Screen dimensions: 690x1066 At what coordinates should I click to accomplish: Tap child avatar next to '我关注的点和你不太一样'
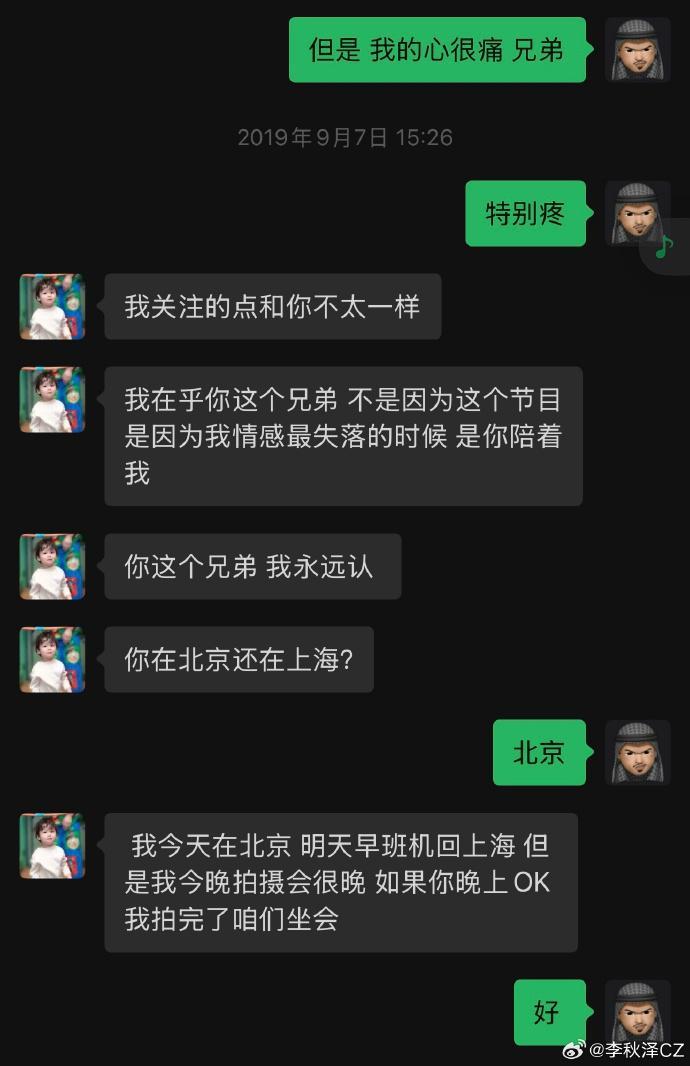point(52,307)
